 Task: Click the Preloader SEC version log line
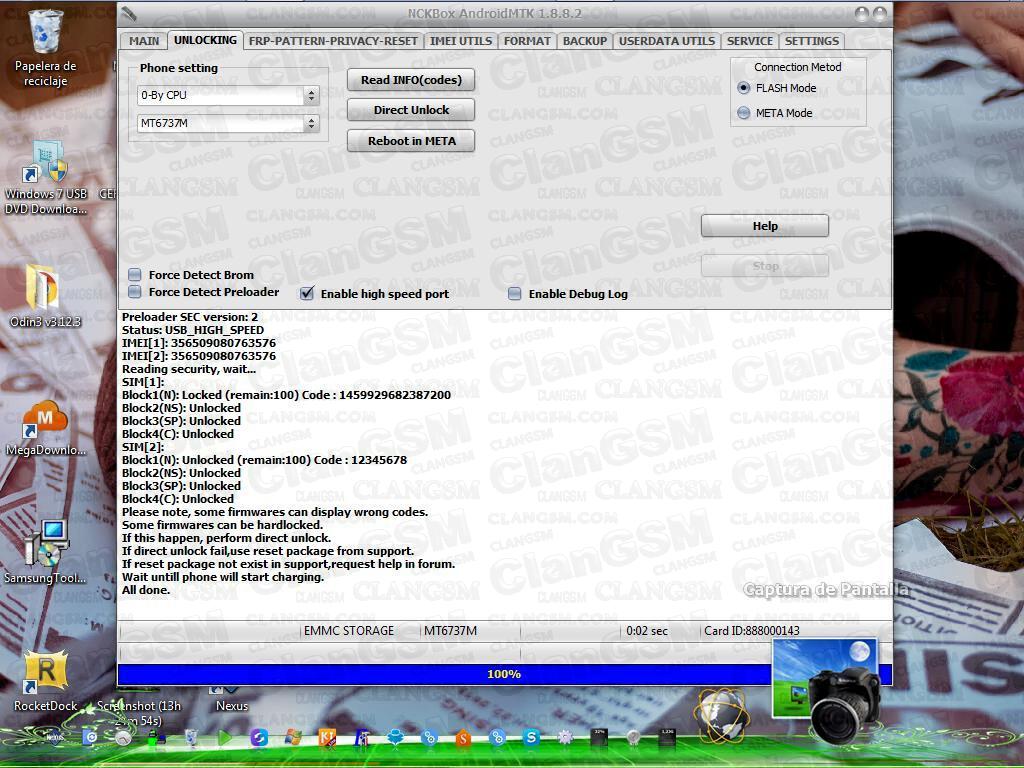189,317
